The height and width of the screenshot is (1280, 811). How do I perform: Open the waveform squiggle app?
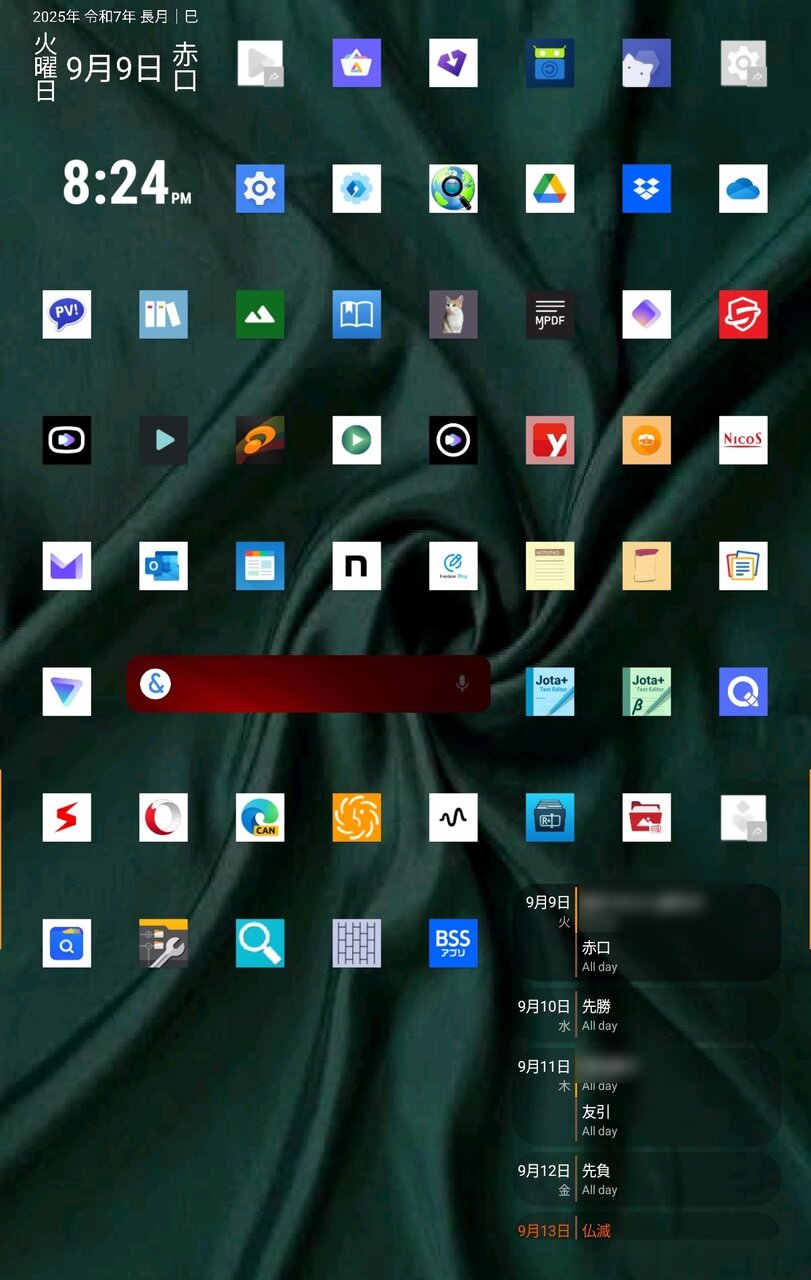(x=453, y=817)
